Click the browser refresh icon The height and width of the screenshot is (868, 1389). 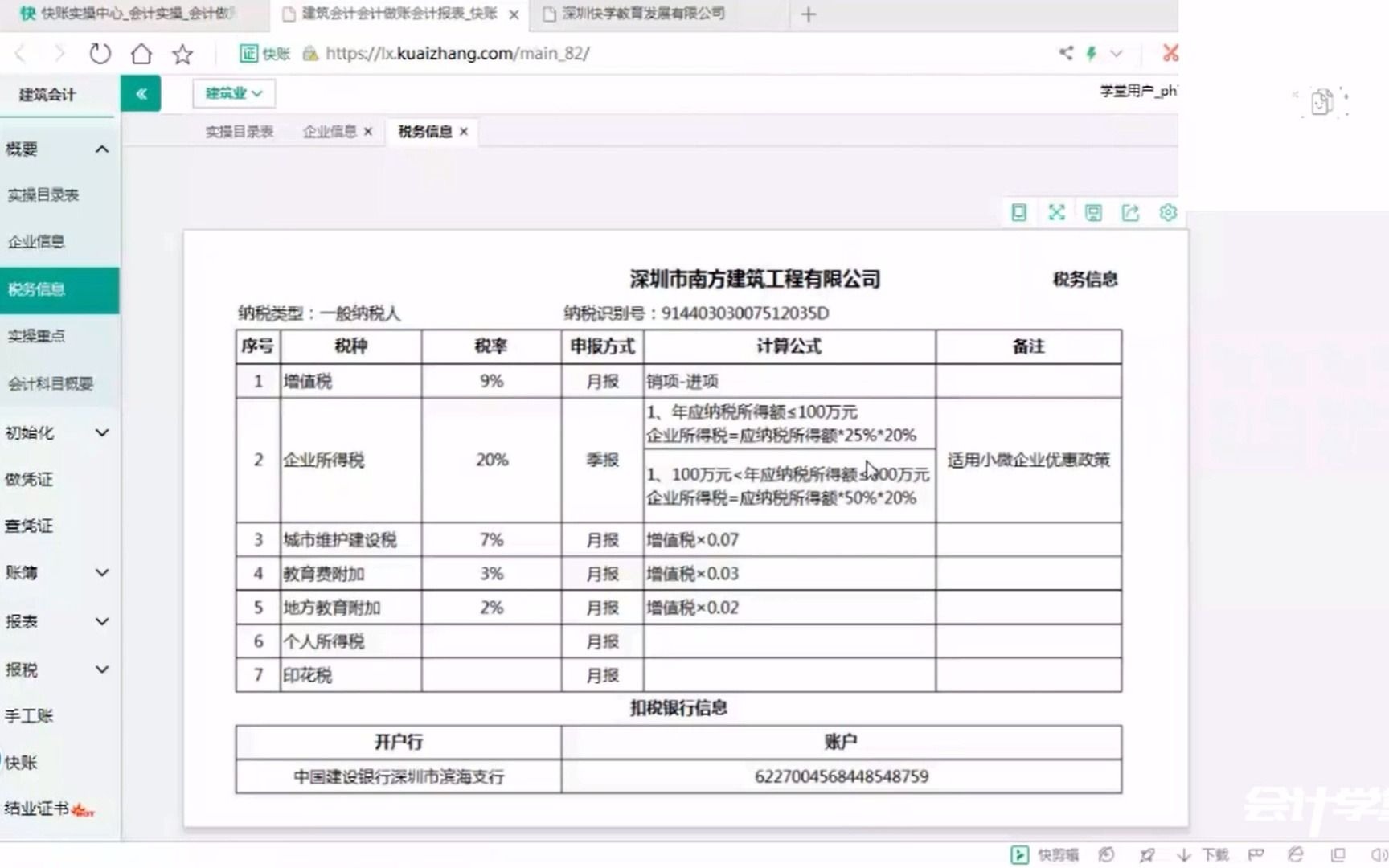pos(100,54)
